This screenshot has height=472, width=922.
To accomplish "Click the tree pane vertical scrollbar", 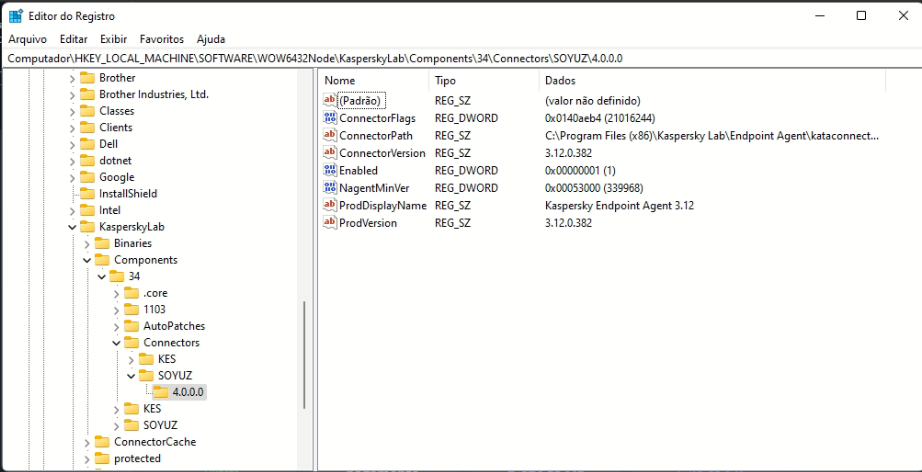I will 304,355.
